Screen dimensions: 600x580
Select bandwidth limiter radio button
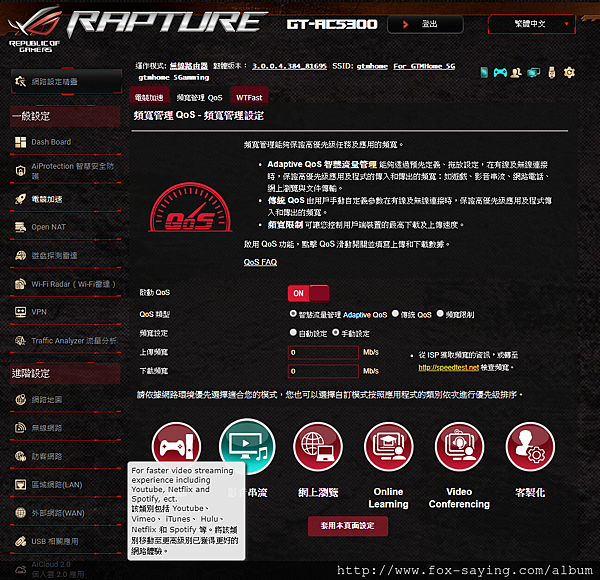pos(440,314)
